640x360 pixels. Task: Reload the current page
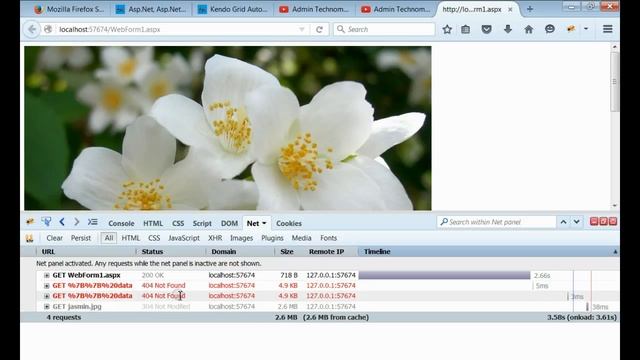click(x=320, y=29)
